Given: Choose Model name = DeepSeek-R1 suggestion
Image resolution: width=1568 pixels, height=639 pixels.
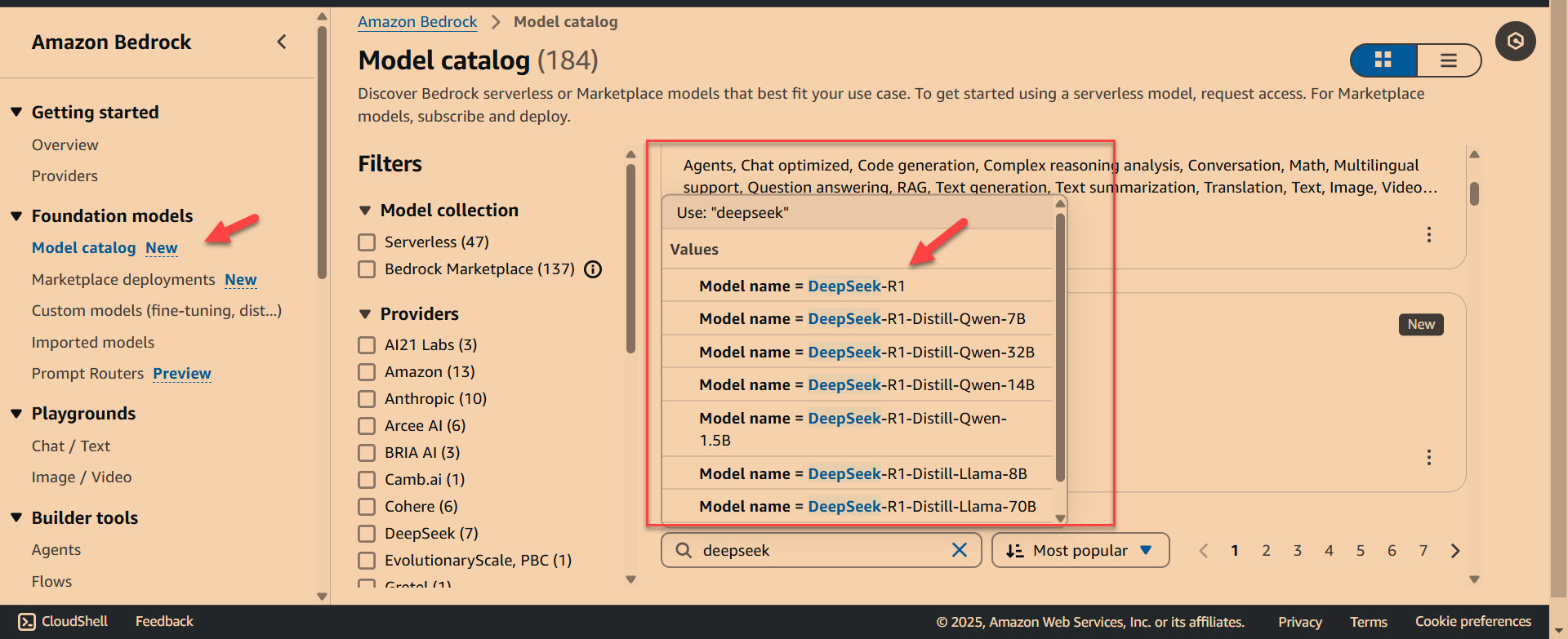Looking at the screenshot, I should [857, 286].
